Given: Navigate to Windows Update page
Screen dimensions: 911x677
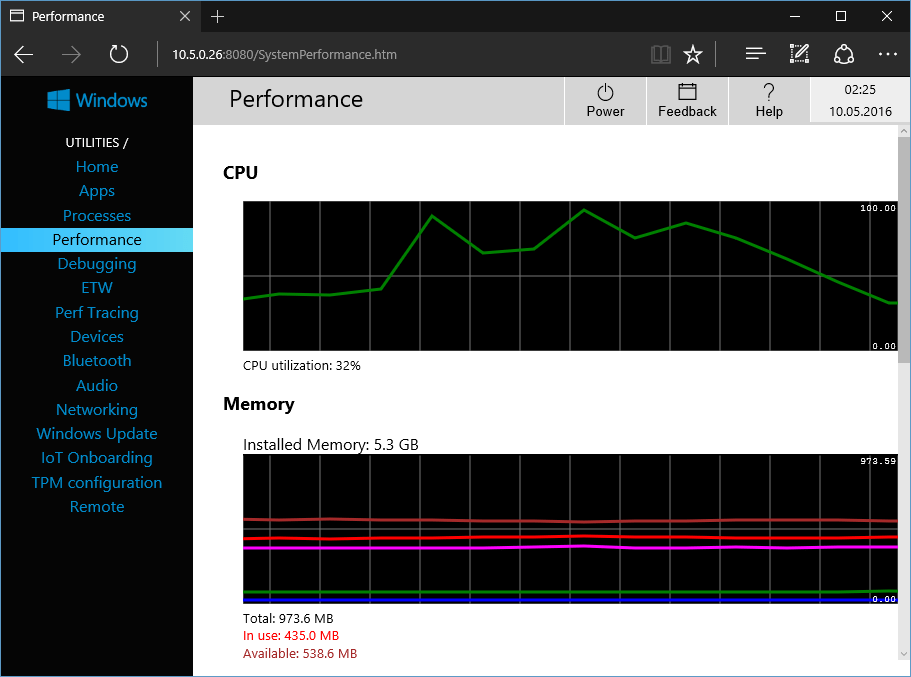Looking at the screenshot, I should click(97, 434).
